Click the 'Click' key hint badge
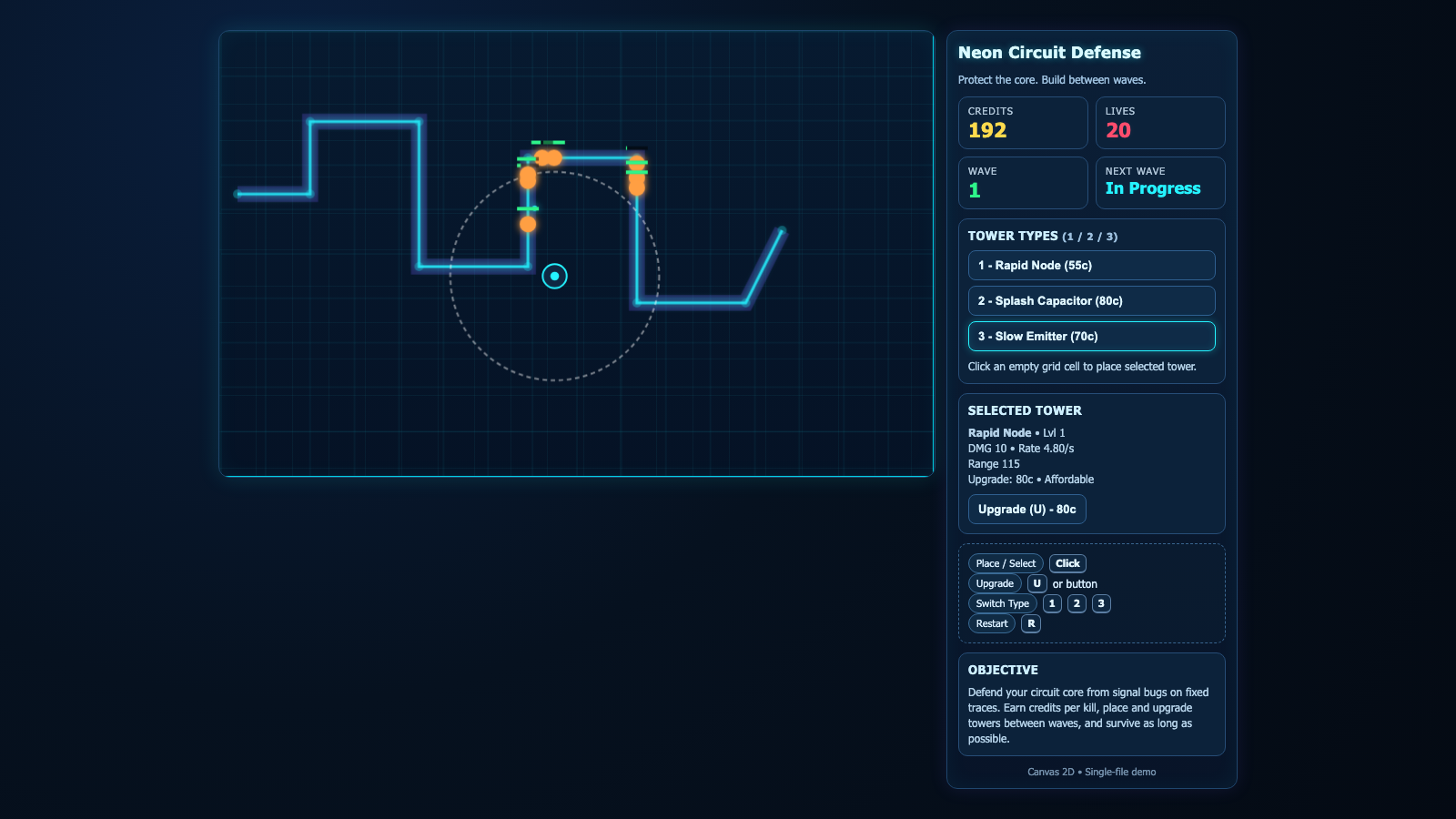 1067,564
